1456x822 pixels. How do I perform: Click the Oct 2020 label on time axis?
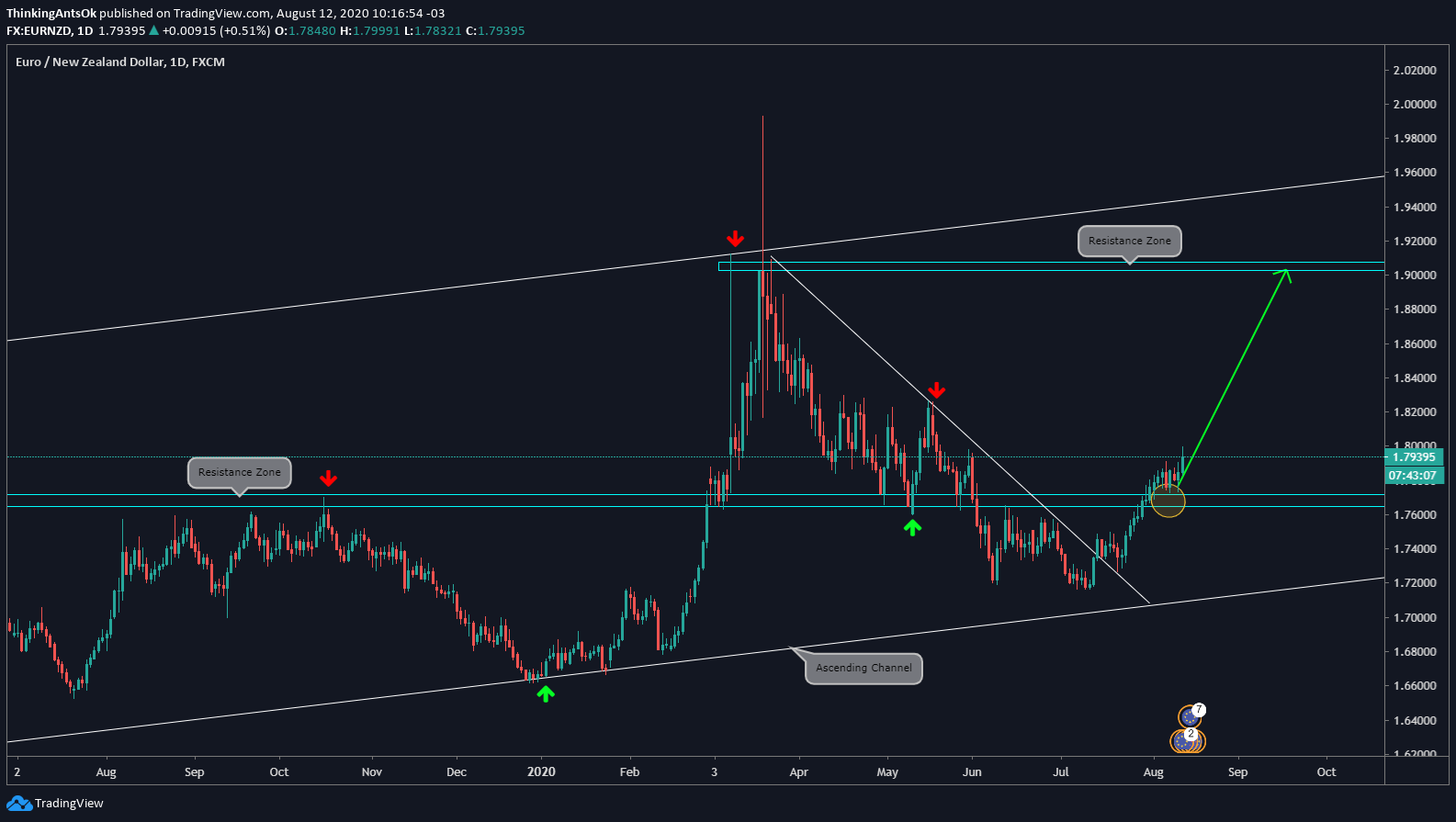[x=1326, y=771]
